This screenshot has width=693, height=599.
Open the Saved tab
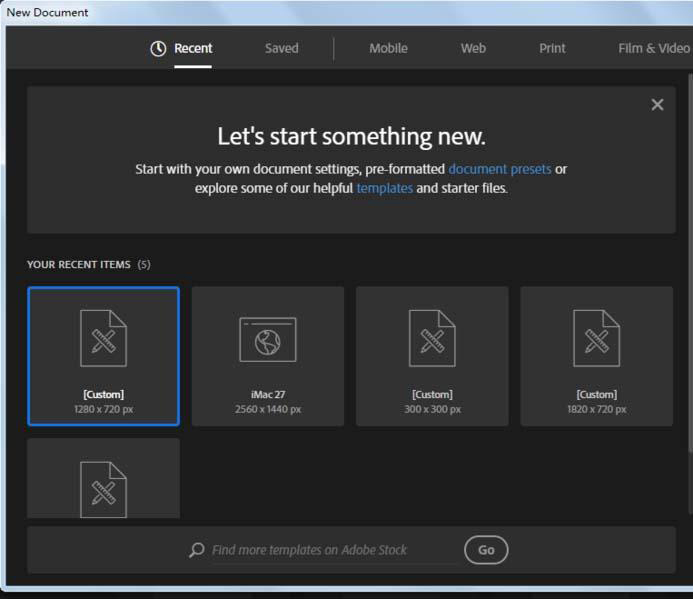[x=281, y=48]
